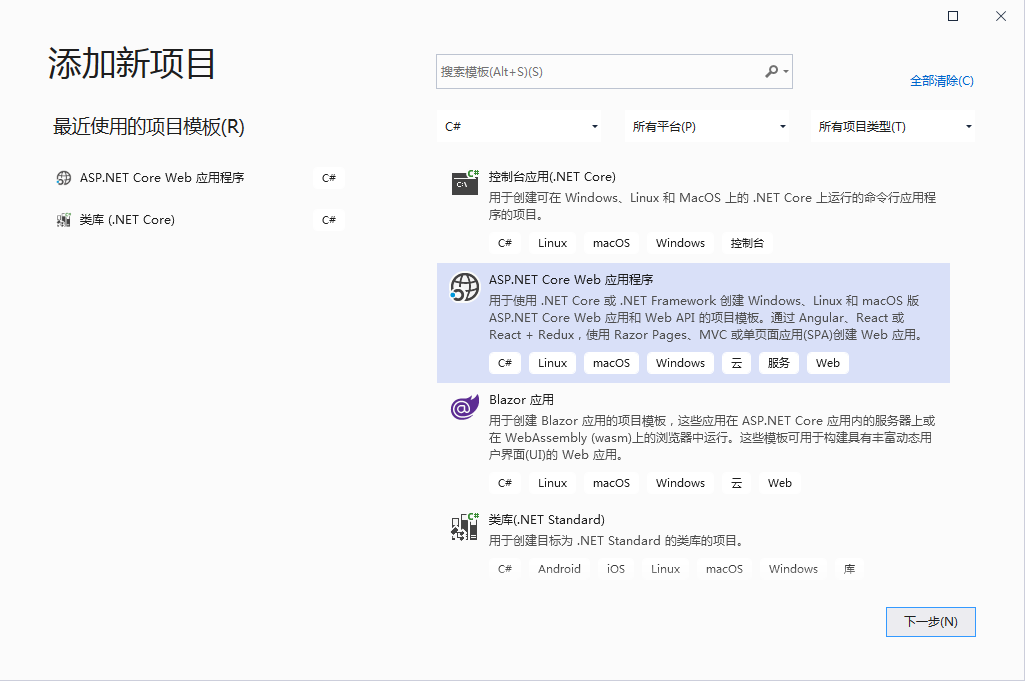The image size is (1025, 681).
Task: Click the C# tag on ASP.NET template in list
Action: tap(505, 363)
